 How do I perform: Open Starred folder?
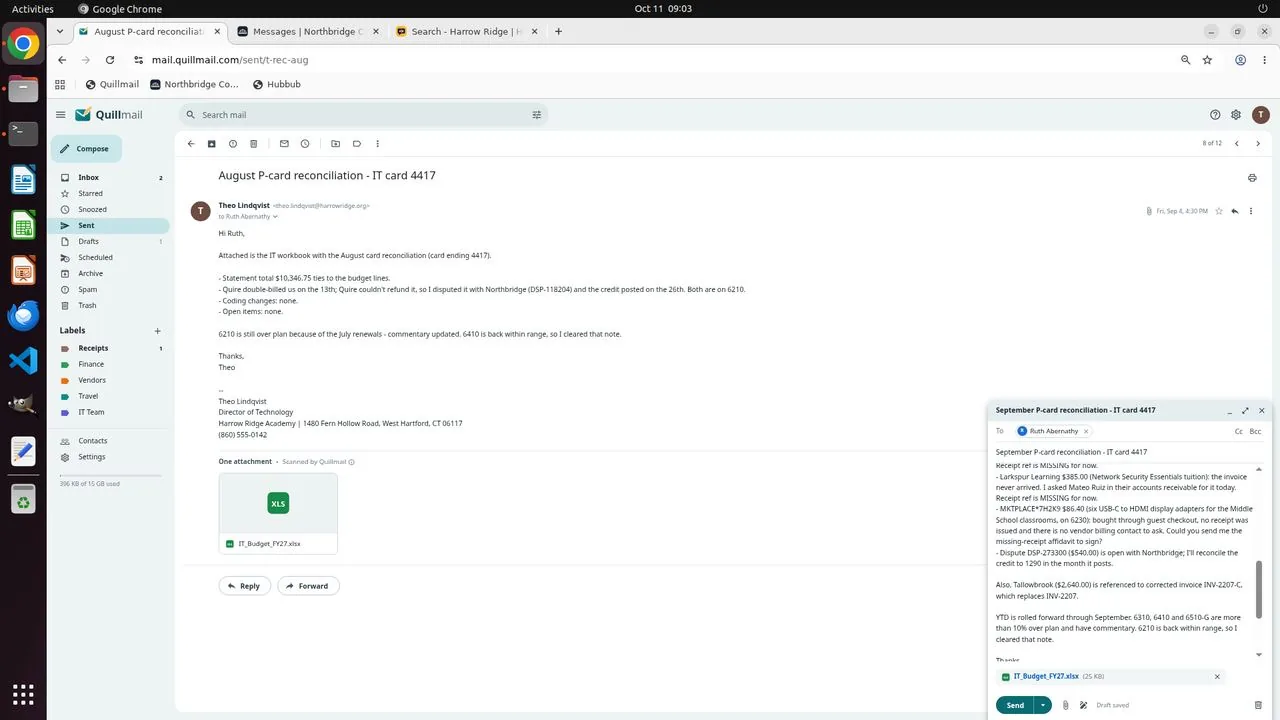(x=110, y=193)
